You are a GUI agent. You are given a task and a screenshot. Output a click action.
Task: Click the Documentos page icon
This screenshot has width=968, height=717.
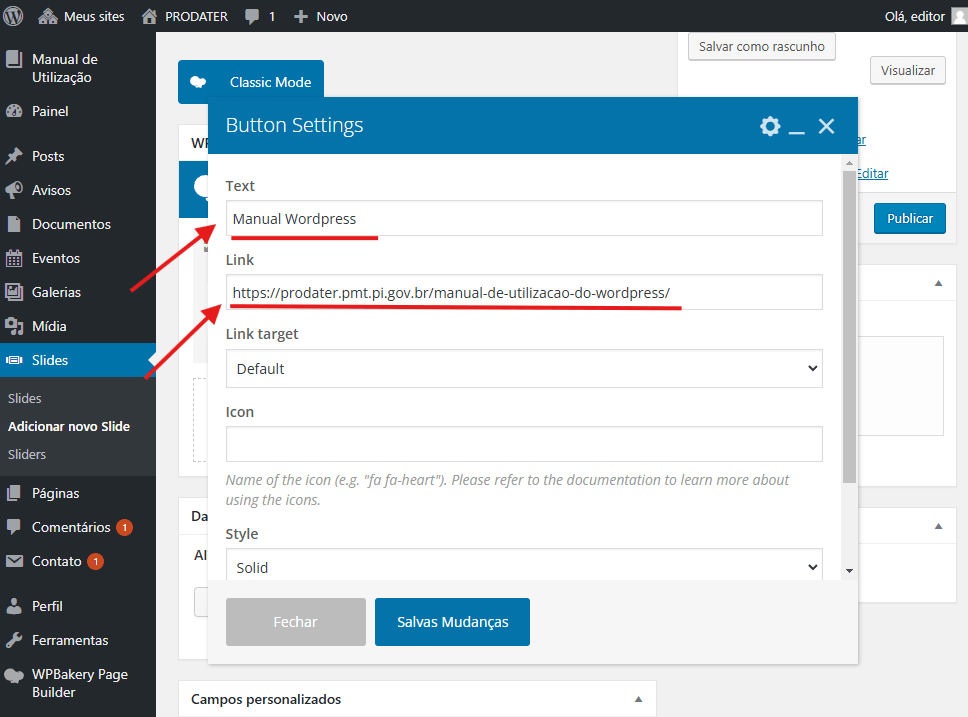[x=14, y=224]
